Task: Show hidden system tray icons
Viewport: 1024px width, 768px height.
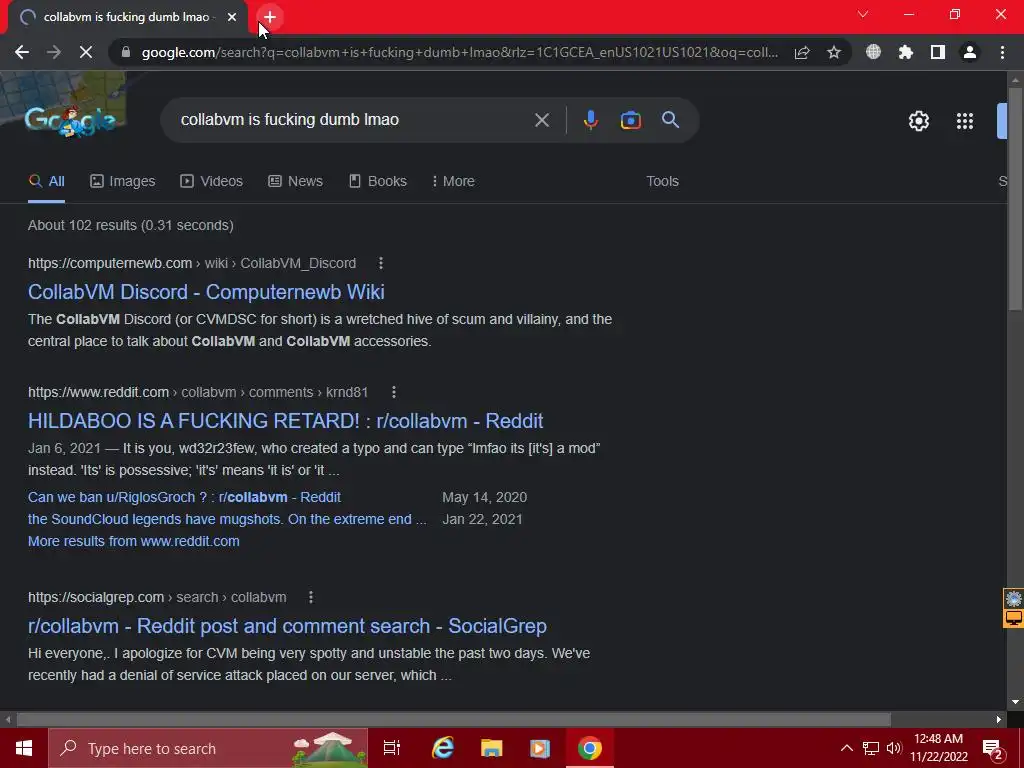Action: point(846,748)
